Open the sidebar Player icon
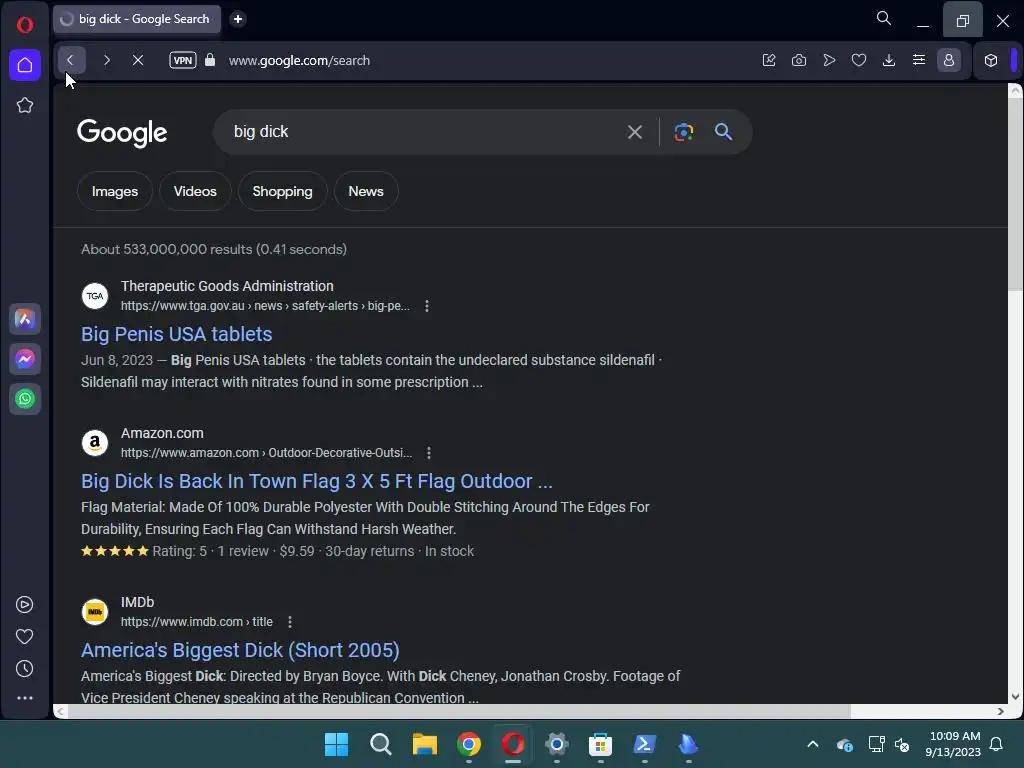1024x768 pixels. (x=24, y=605)
